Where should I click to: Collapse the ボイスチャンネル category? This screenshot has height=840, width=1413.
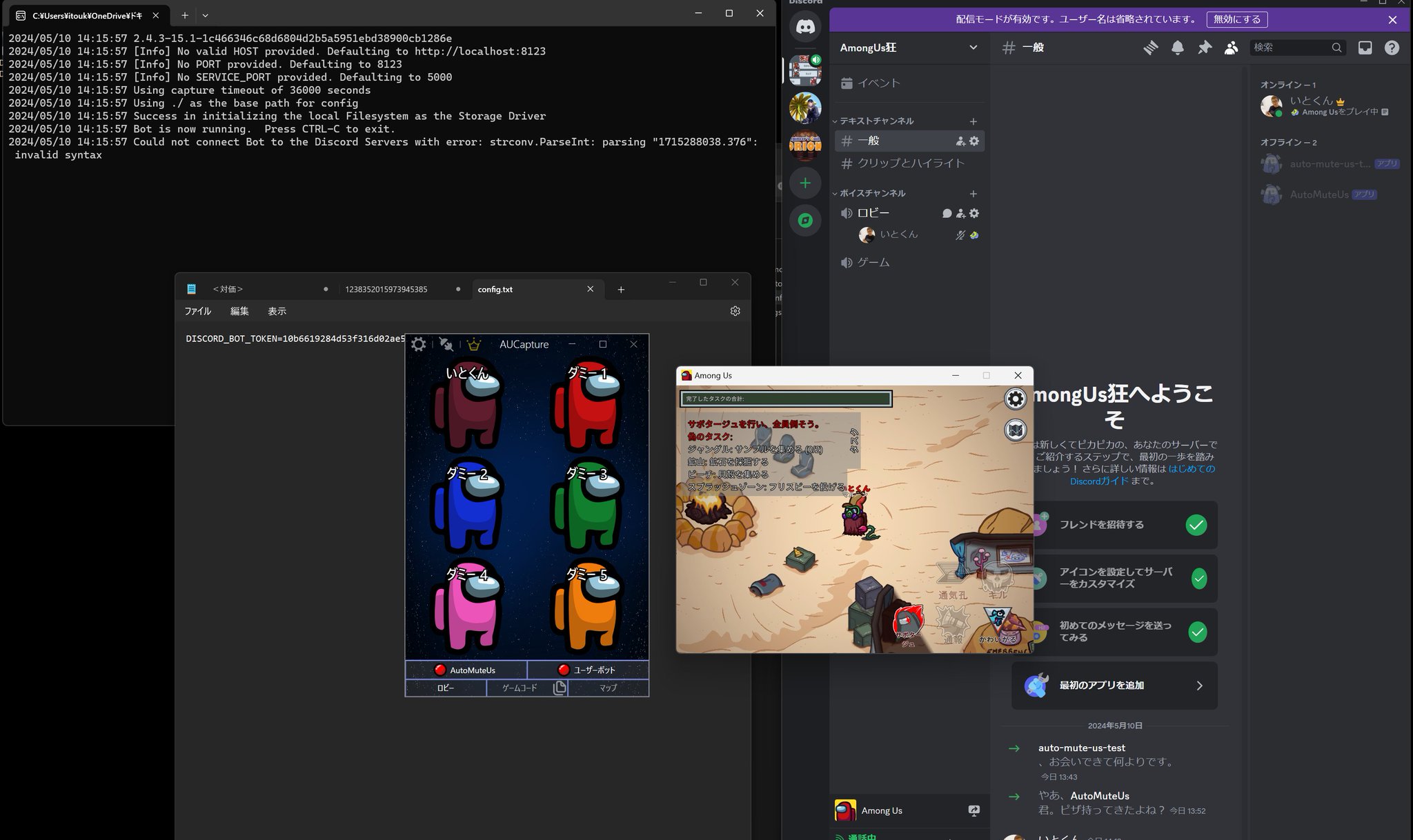pos(872,193)
